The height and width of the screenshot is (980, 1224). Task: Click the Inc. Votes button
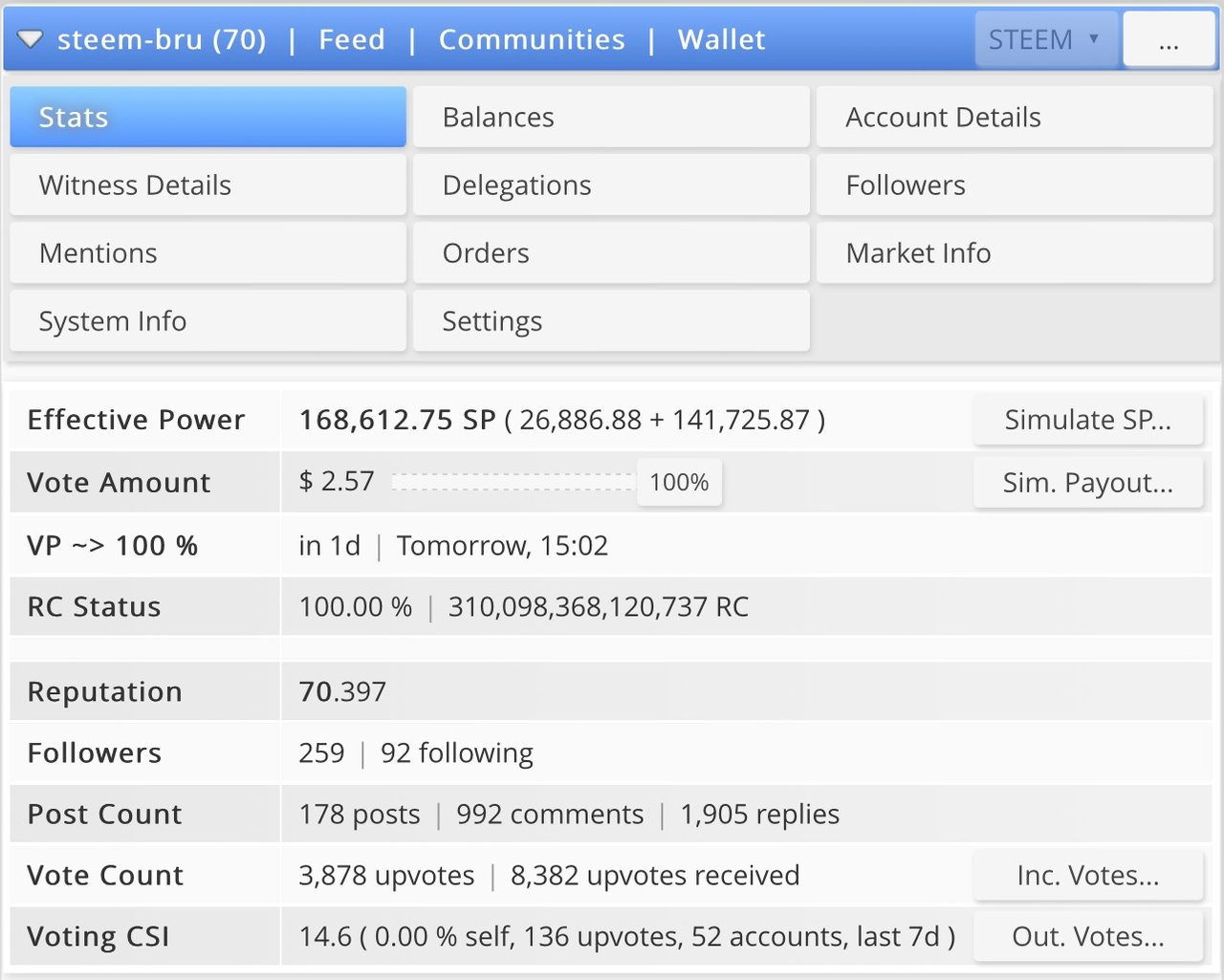[x=1087, y=875]
